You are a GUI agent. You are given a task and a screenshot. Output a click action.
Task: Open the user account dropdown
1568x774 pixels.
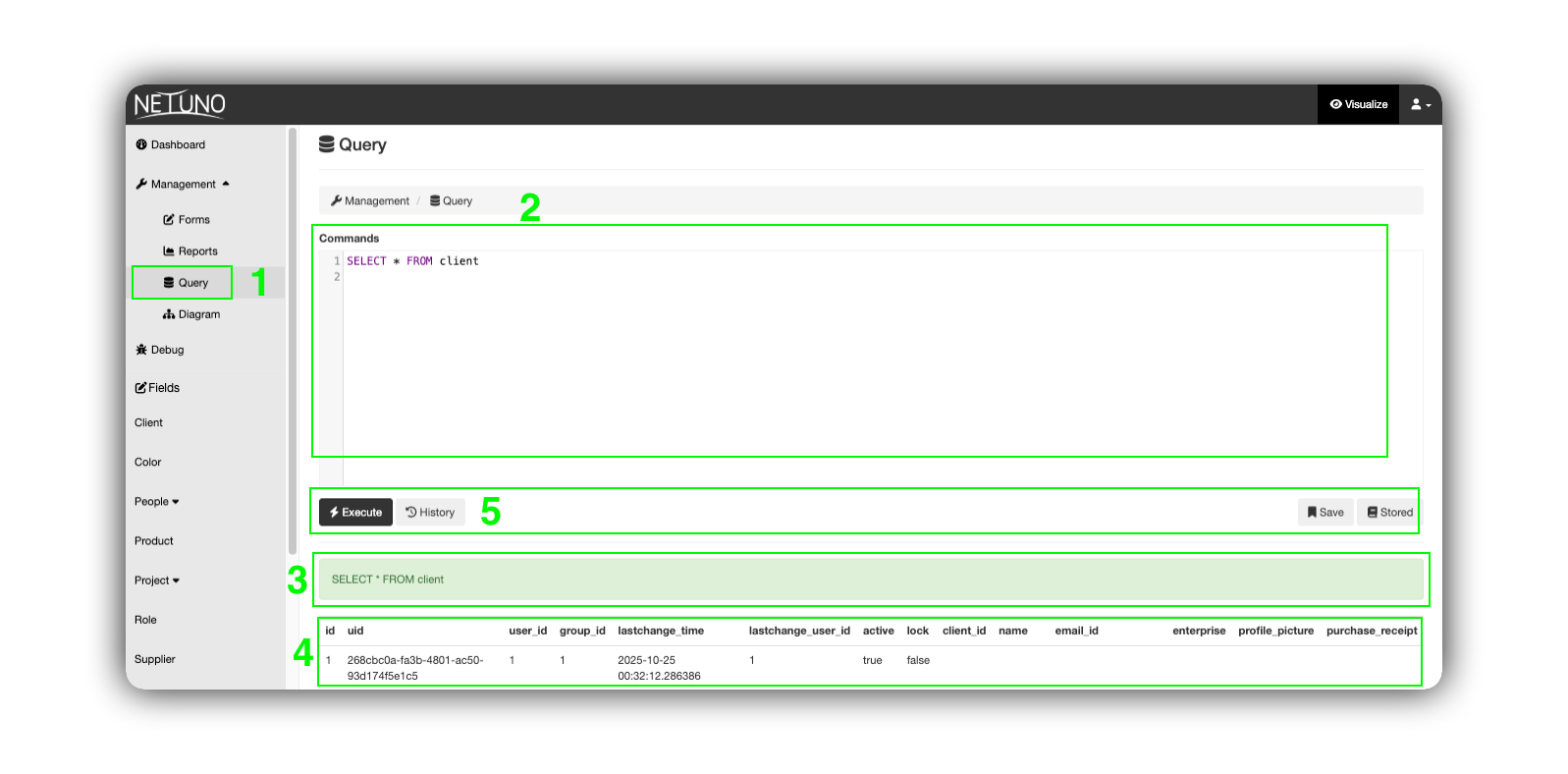coord(1421,104)
